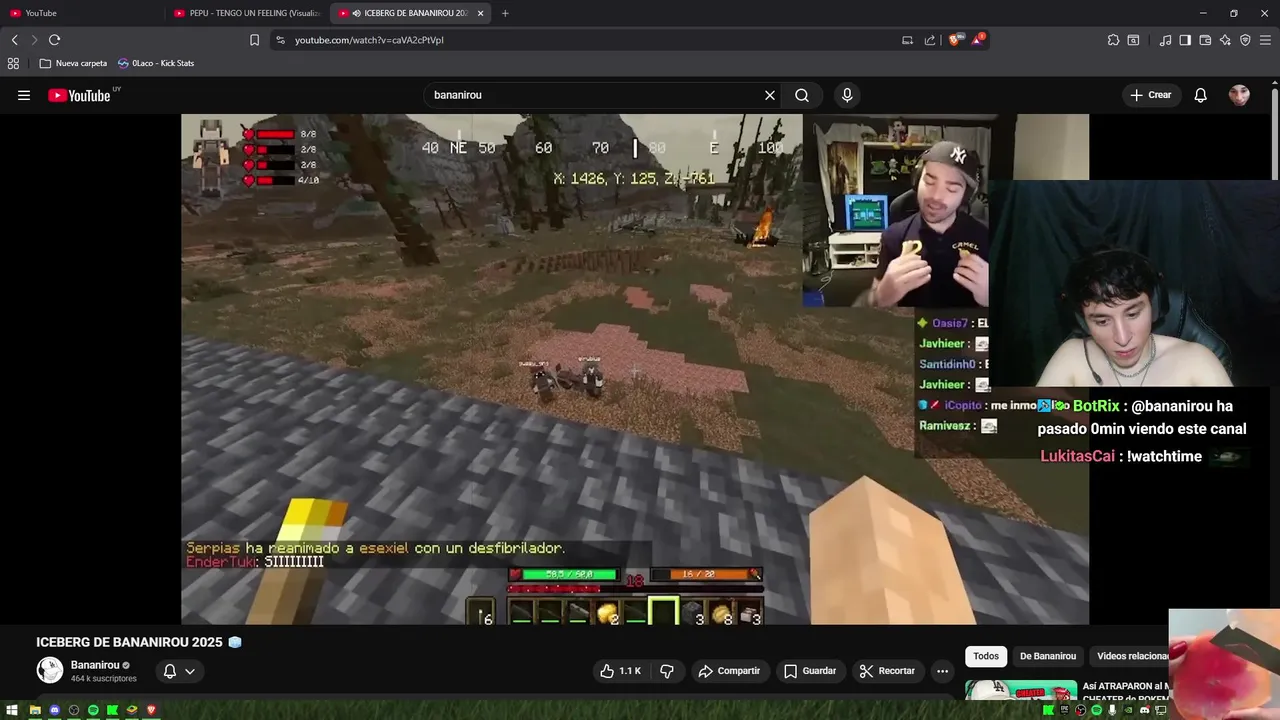
Task: Open the Crear menu
Action: click(1150, 95)
